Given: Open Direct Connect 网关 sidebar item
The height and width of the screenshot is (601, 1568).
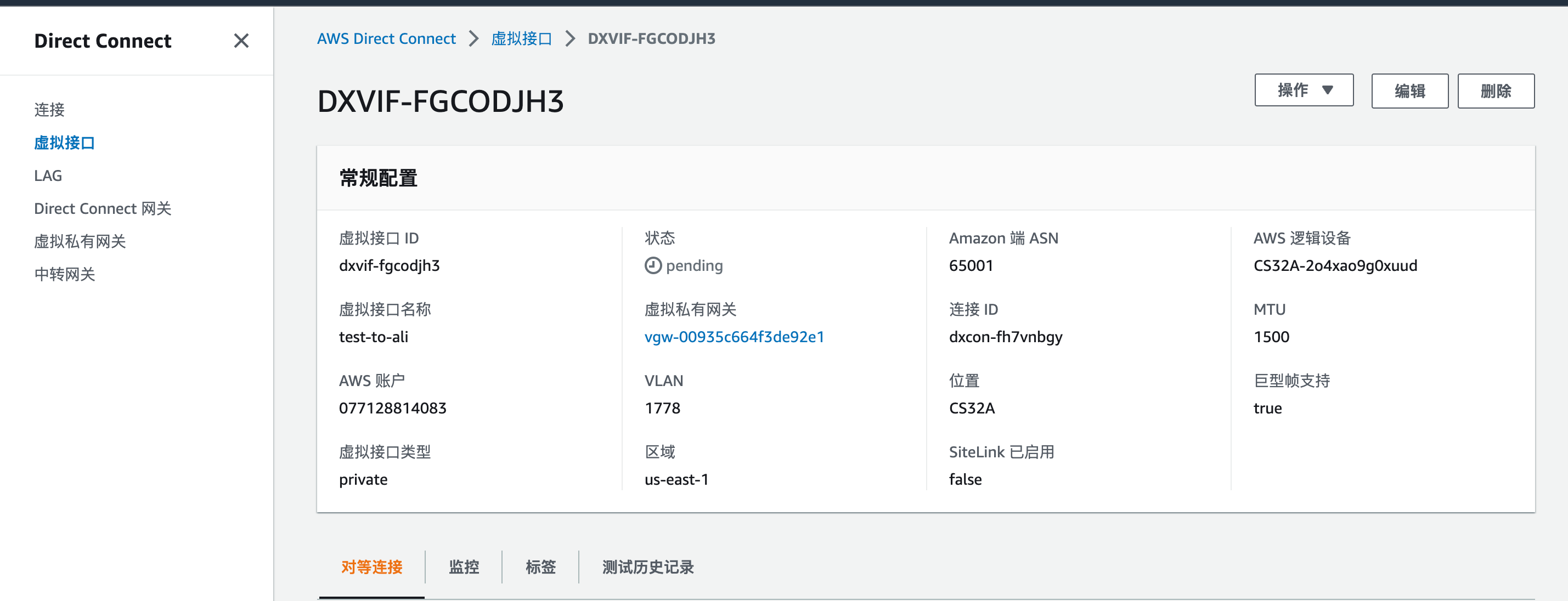Looking at the screenshot, I should [x=102, y=208].
